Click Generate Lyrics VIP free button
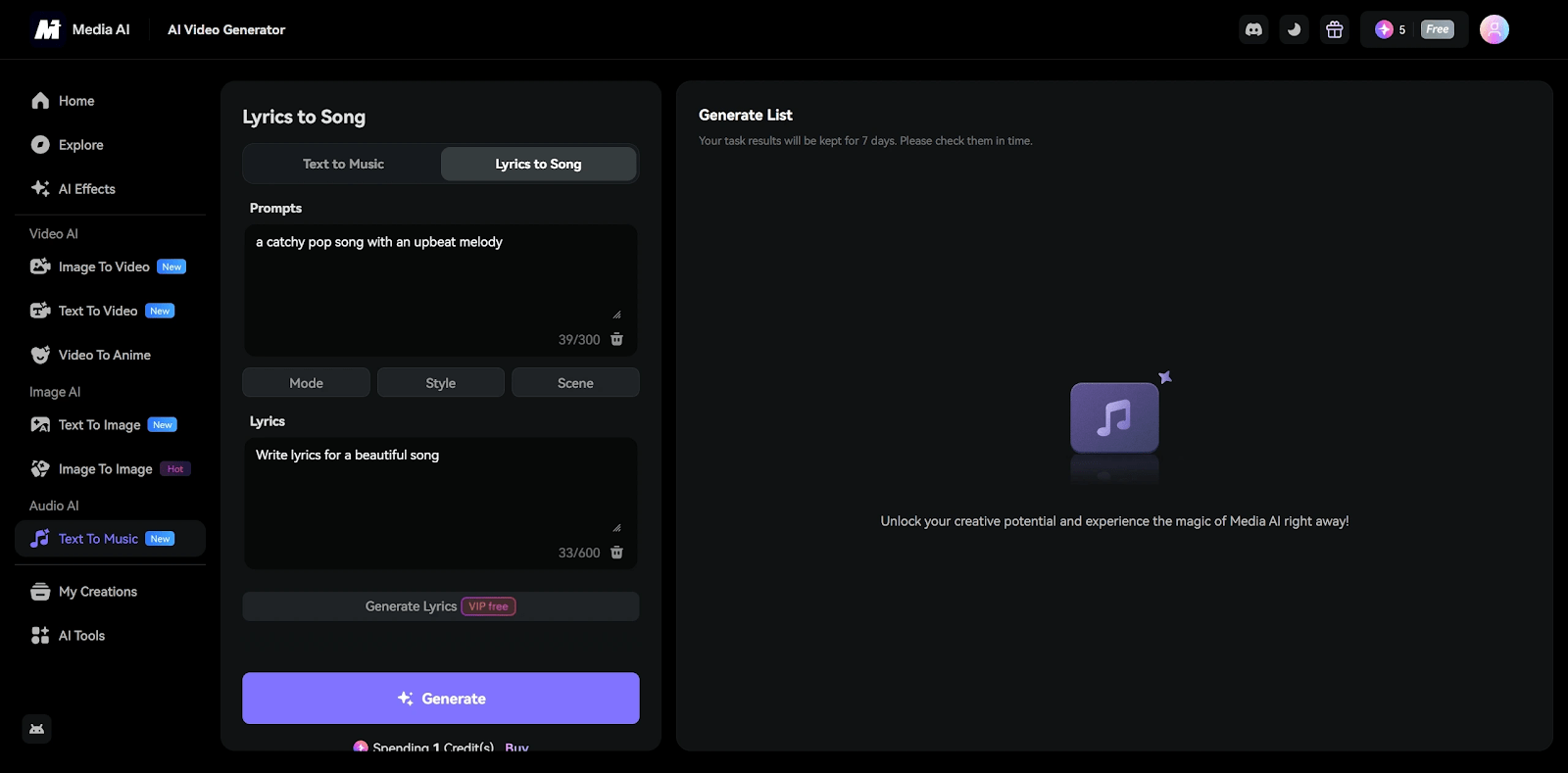 pyautogui.click(x=440, y=606)
